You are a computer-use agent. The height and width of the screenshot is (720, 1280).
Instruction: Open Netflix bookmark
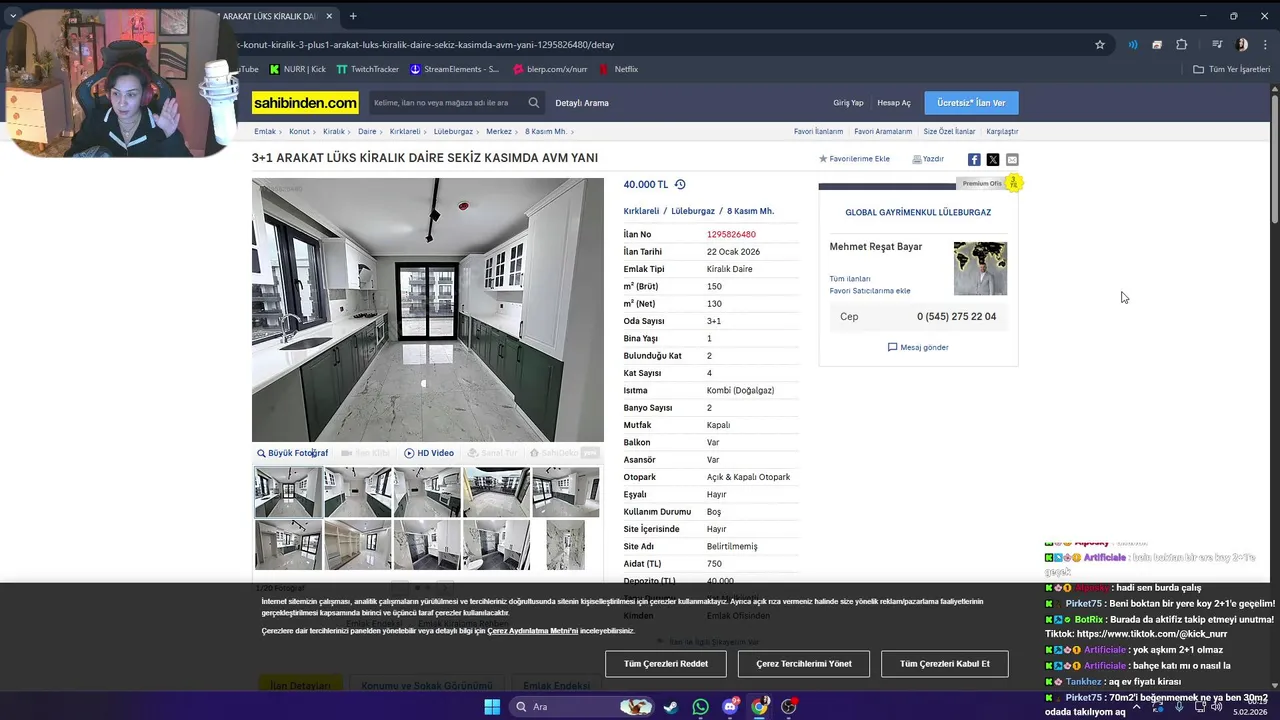(618, 70)
